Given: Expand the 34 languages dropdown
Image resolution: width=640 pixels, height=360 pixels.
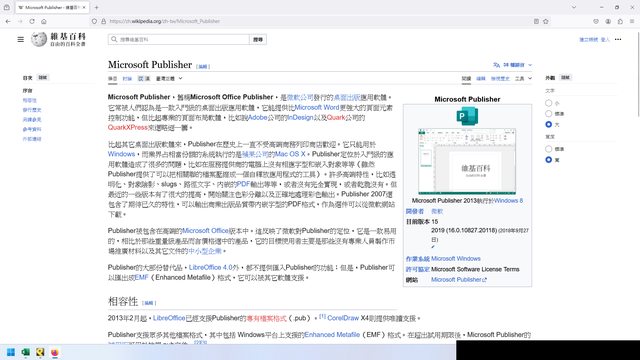Looking at the screenshot, I should click(x=513, y=65).
